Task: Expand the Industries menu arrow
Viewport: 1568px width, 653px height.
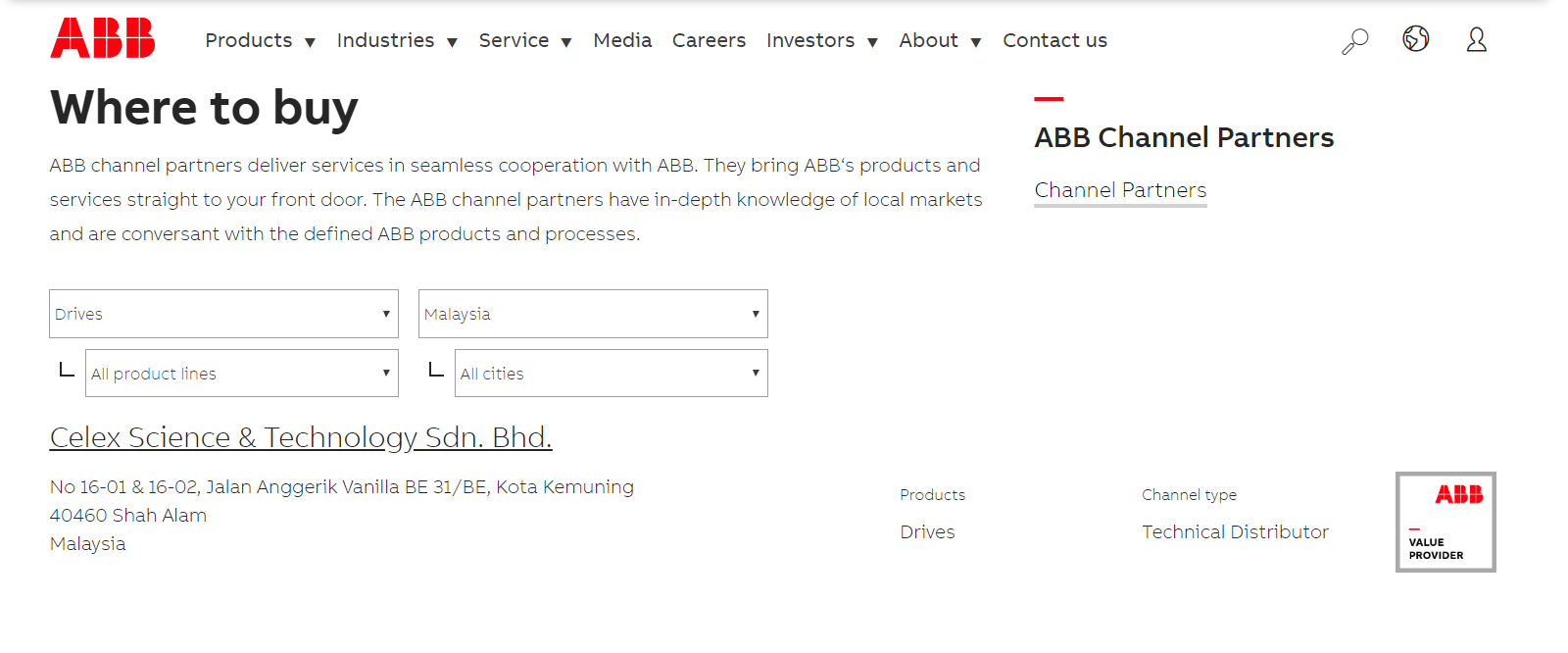Action: (452, 42)
